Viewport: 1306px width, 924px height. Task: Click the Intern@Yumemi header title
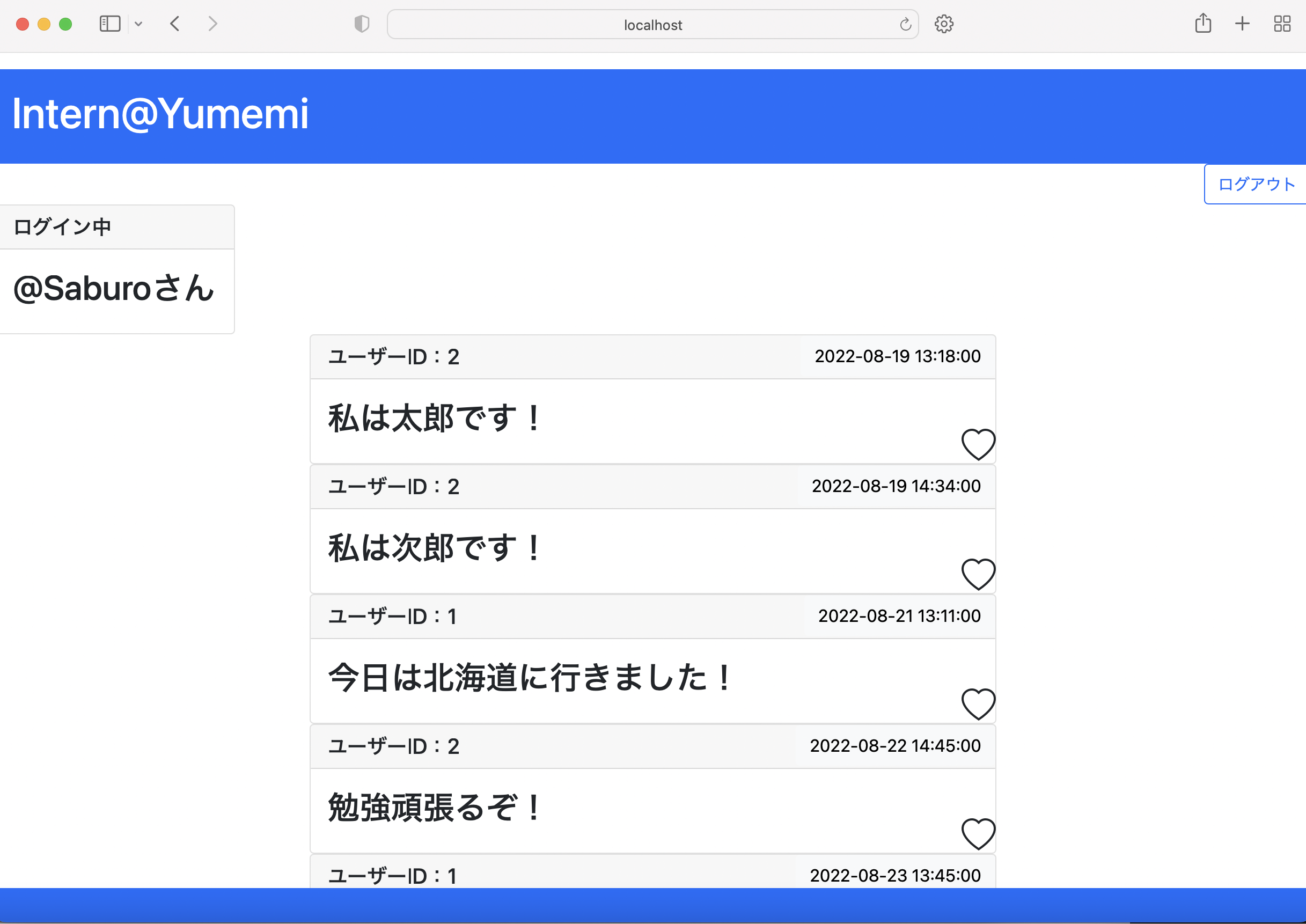point(160,114)
